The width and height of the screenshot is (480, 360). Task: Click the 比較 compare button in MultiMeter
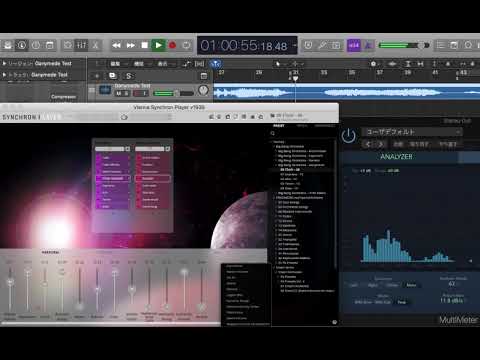(398, 144)
